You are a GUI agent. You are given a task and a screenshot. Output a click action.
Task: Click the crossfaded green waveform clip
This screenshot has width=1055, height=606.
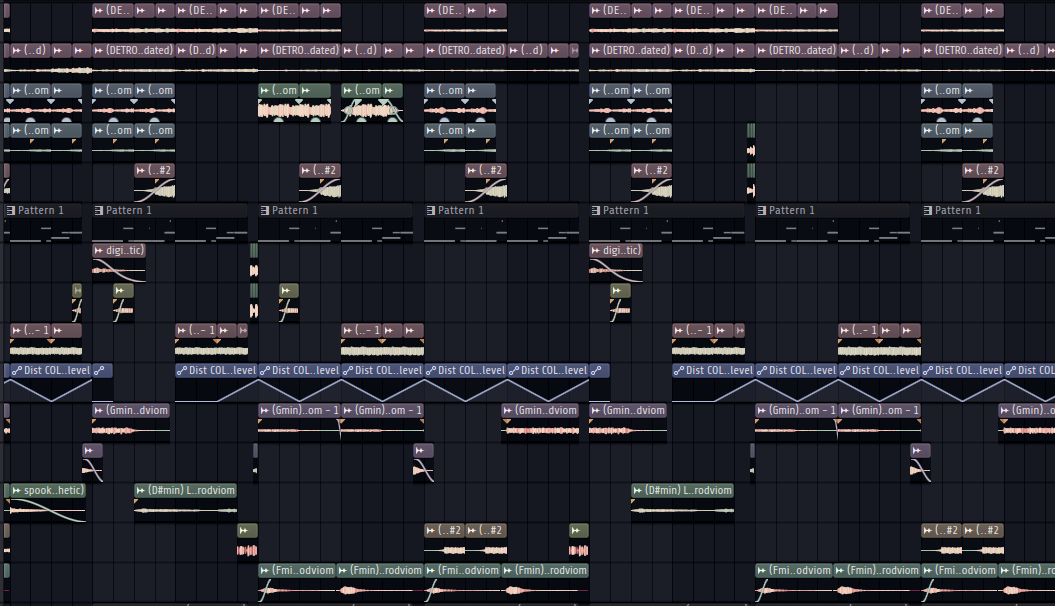coord(372,110)
